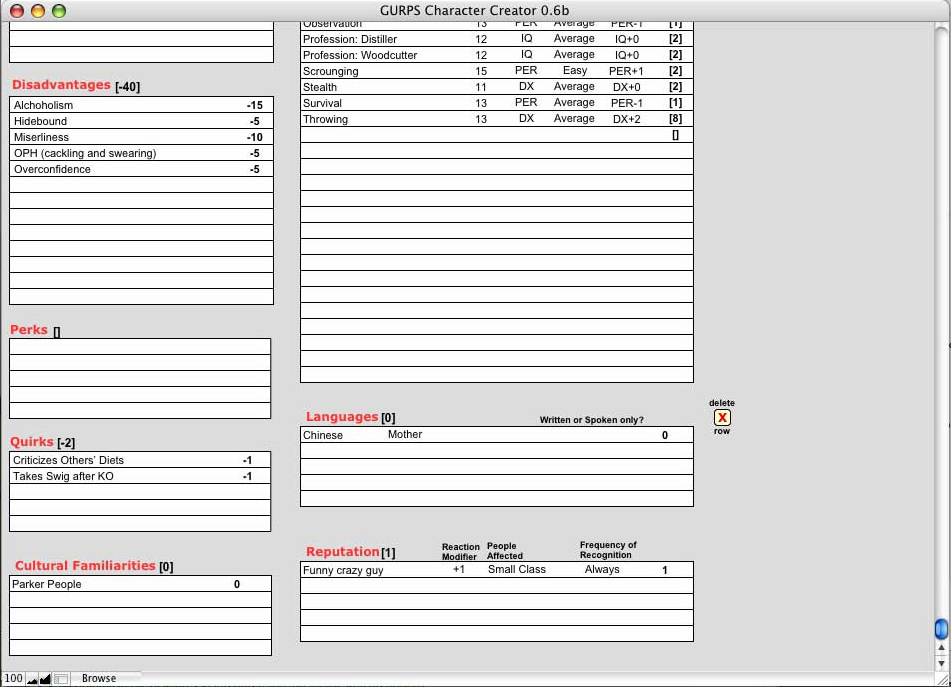This screenshot has height=687, width=951.
Task: Click the Criticizes Others' Diets quirk
Action: (69, 460)
